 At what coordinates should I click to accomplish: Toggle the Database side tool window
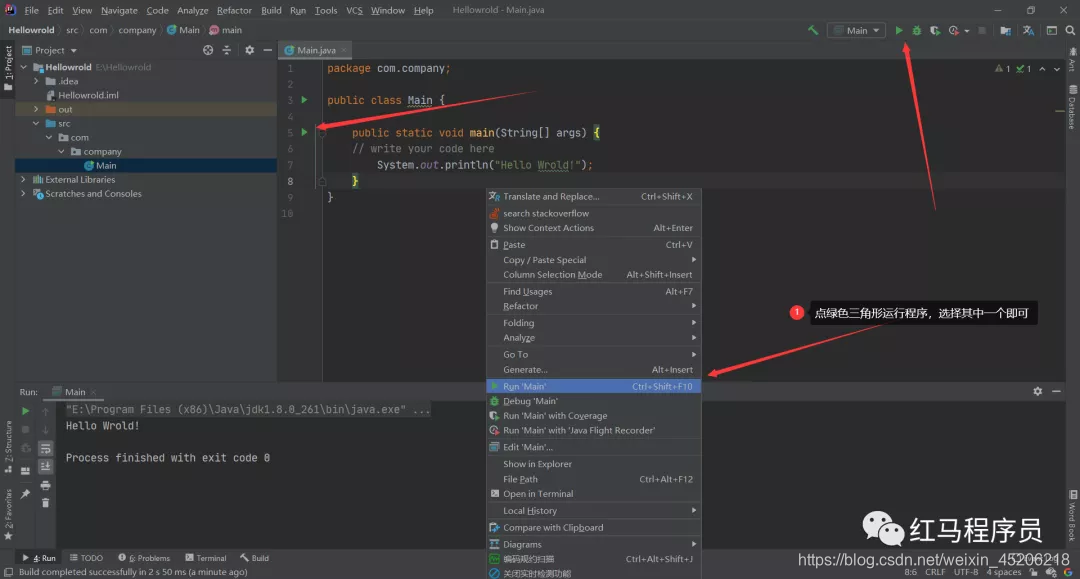pyautogui.click(x=1072, y=107)
